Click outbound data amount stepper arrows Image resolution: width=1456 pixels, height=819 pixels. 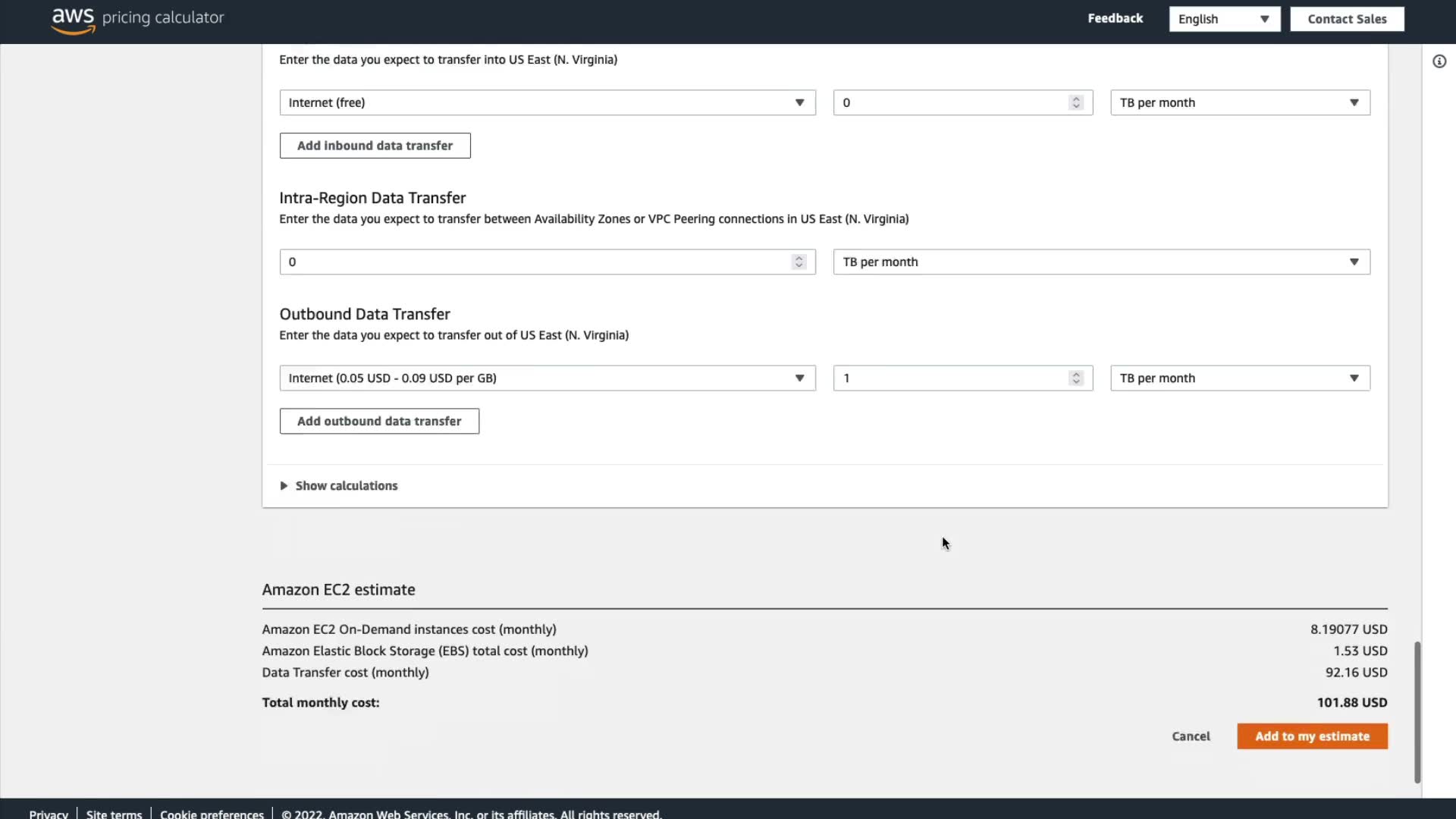(1075, 378)
